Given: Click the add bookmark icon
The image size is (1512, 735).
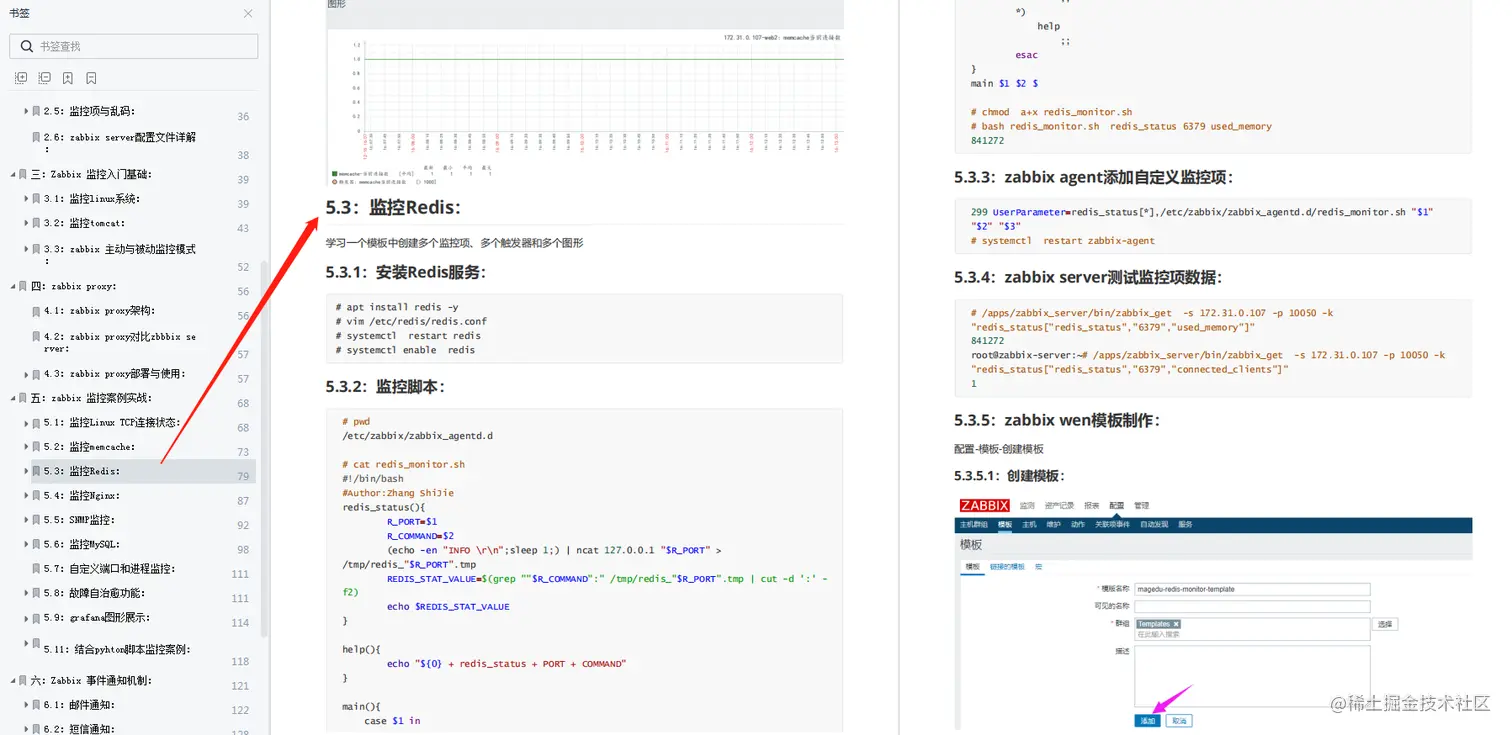Looking at the screenshot, I should coord(68,78).
